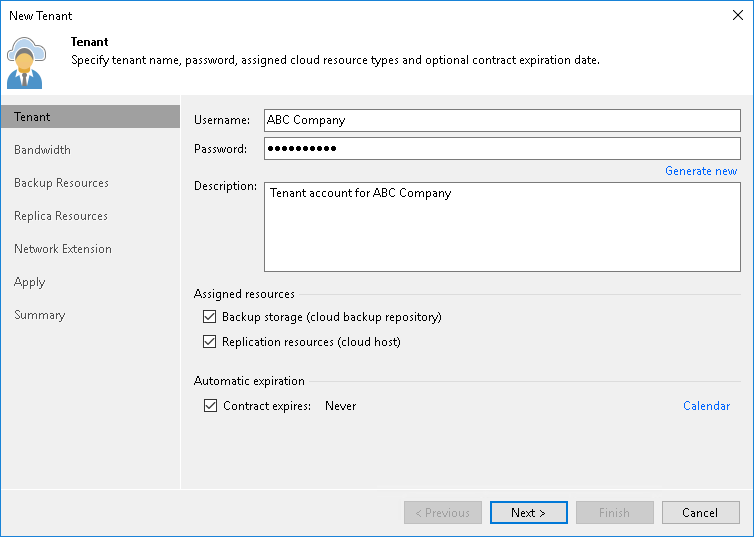Click the bold 'Tenant' header title
754x537 pixels.
point(89,42)
